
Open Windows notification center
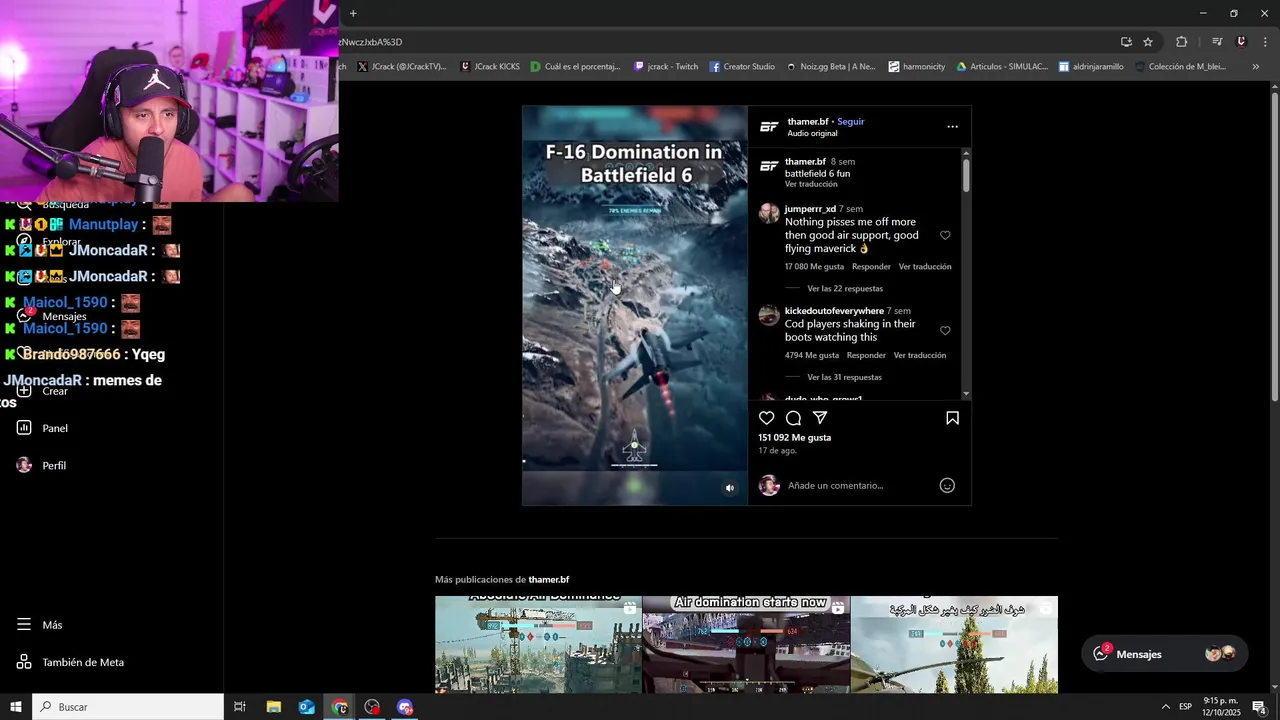point(1259,707)
